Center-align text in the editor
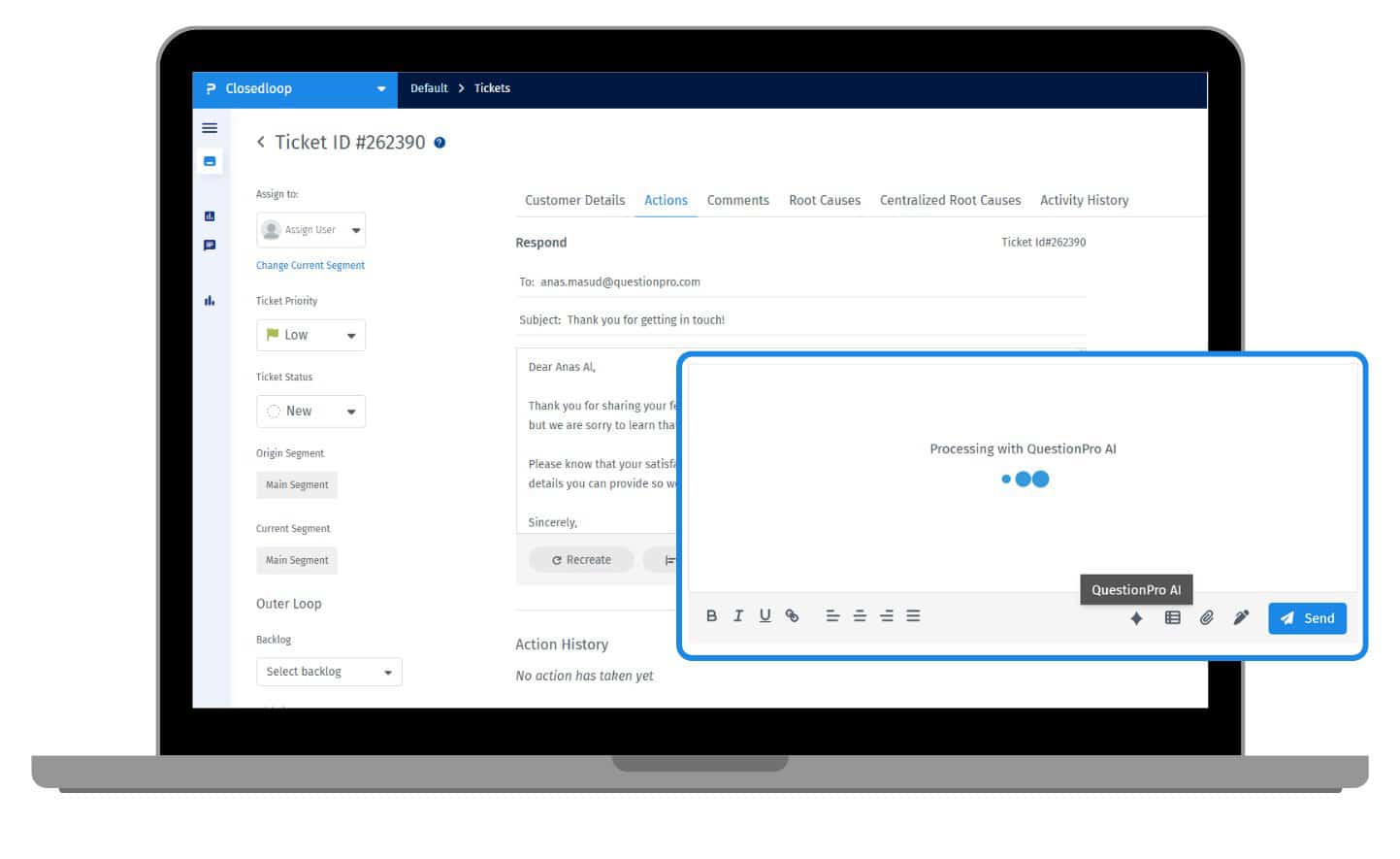Viewport: 1400px width, 859px height. pyautogui.click(x=860, y=615)
